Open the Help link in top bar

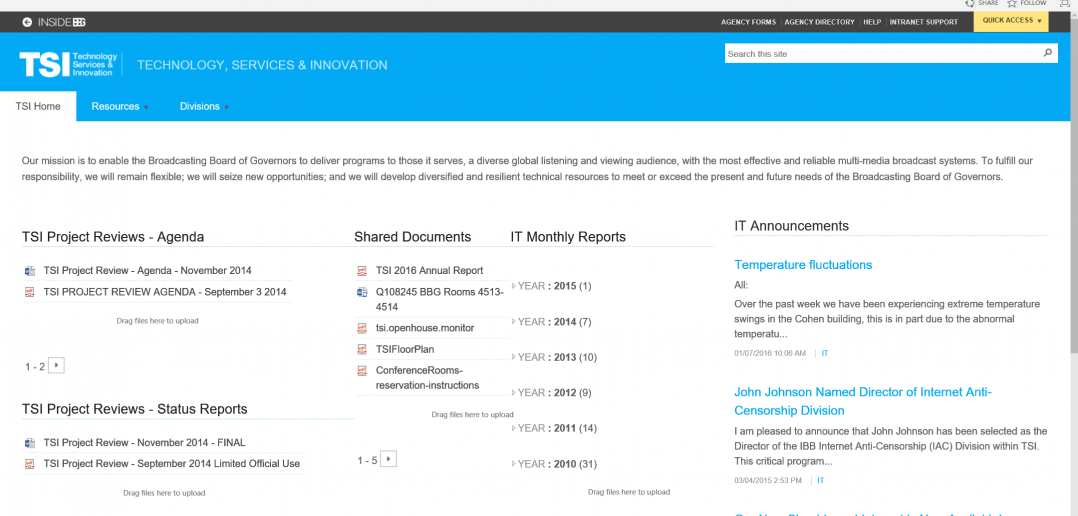point(872,22)
